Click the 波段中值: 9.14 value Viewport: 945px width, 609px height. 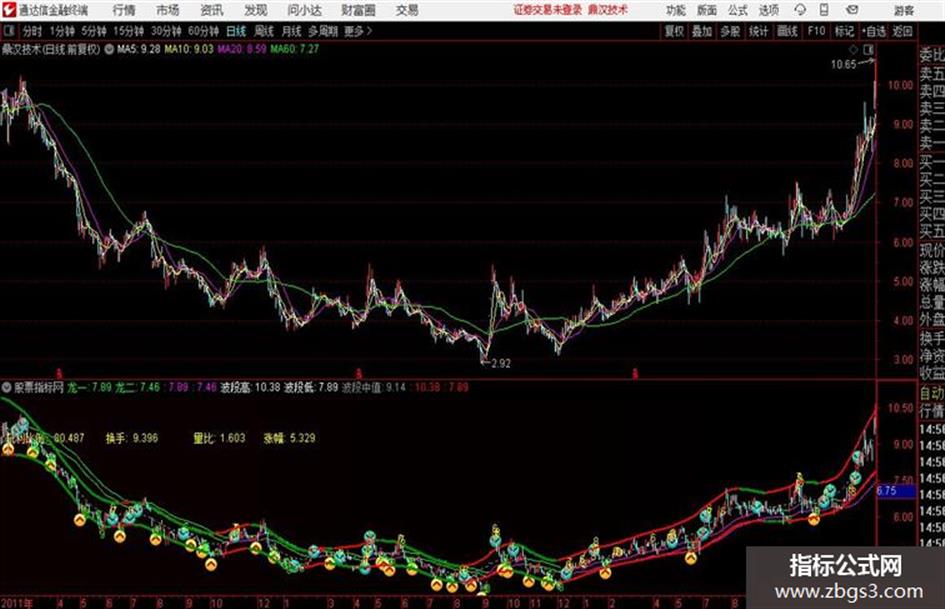tap(374, 387)
